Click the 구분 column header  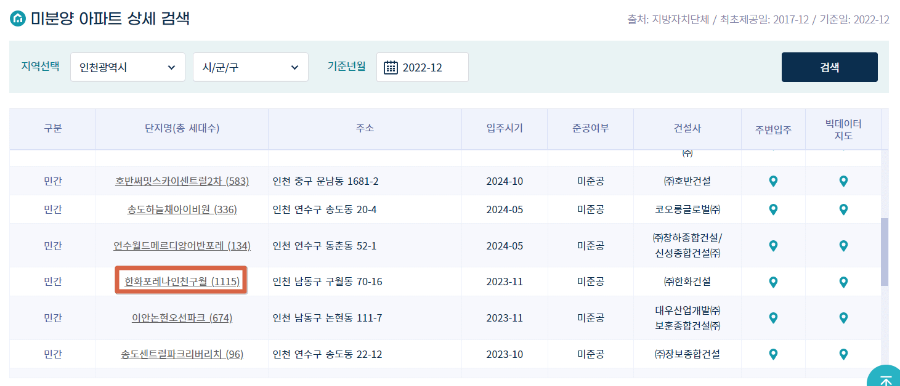click(52, 129)
